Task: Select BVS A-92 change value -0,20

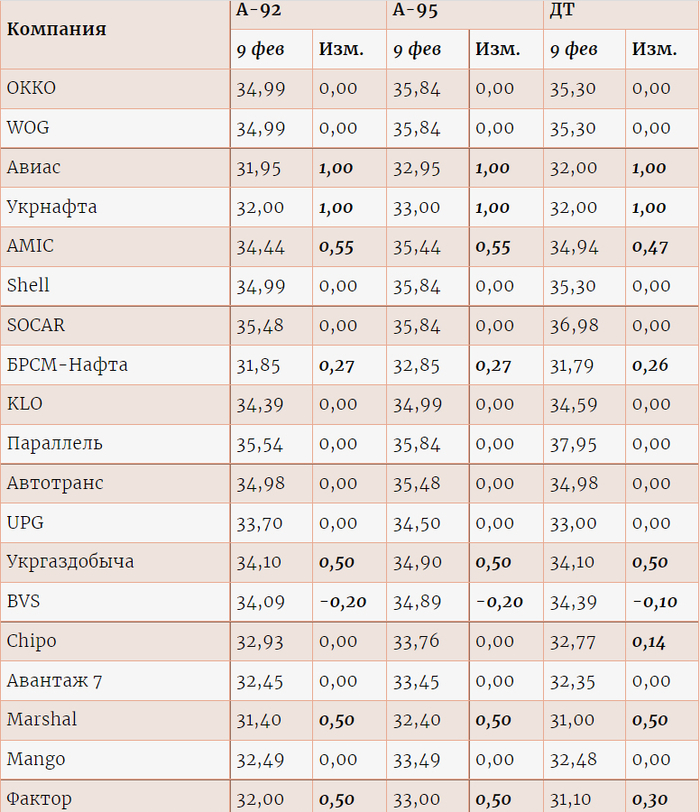Action: coord(342,602)
